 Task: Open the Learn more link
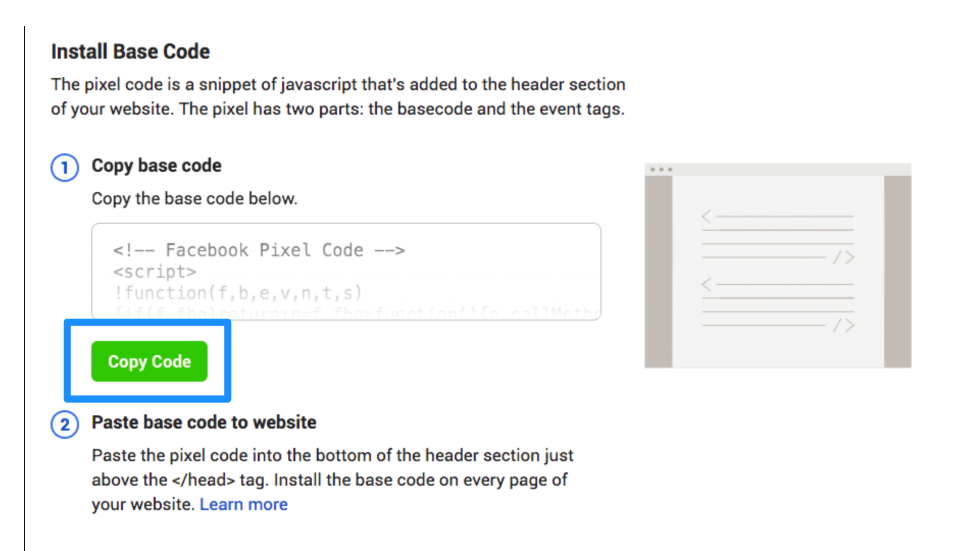(244, 504)
